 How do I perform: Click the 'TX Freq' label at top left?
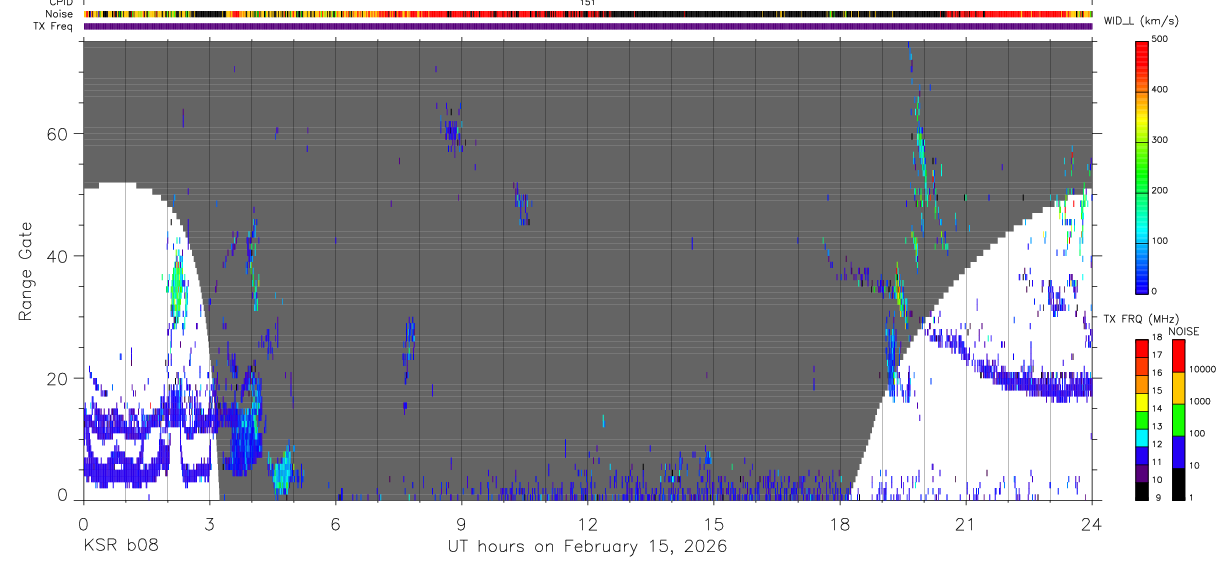(54, 26)
